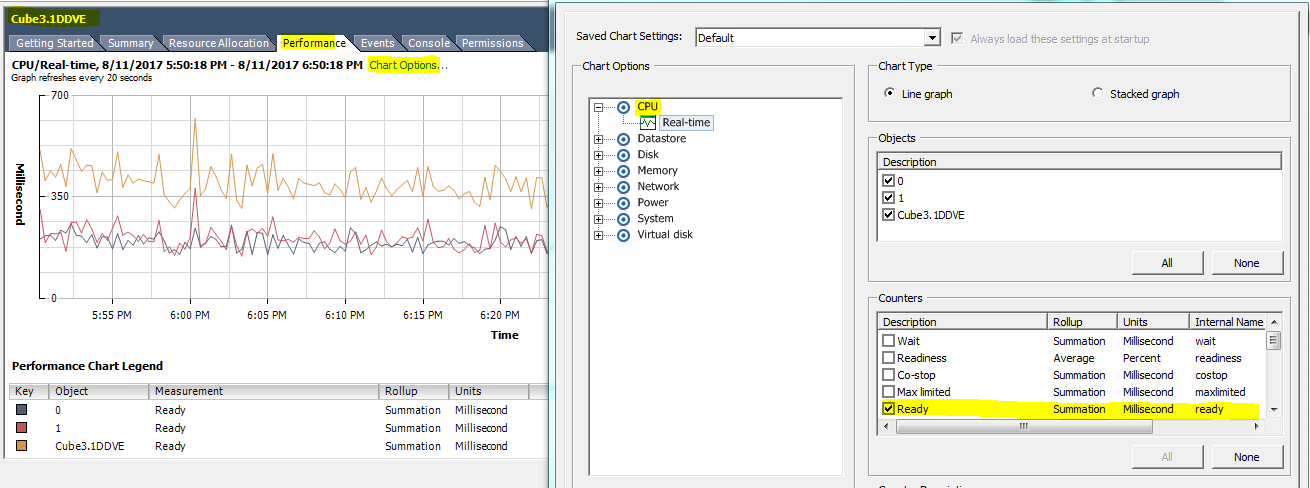
Task: Click the All button under Objects
Action: [x=1167, y=262]
